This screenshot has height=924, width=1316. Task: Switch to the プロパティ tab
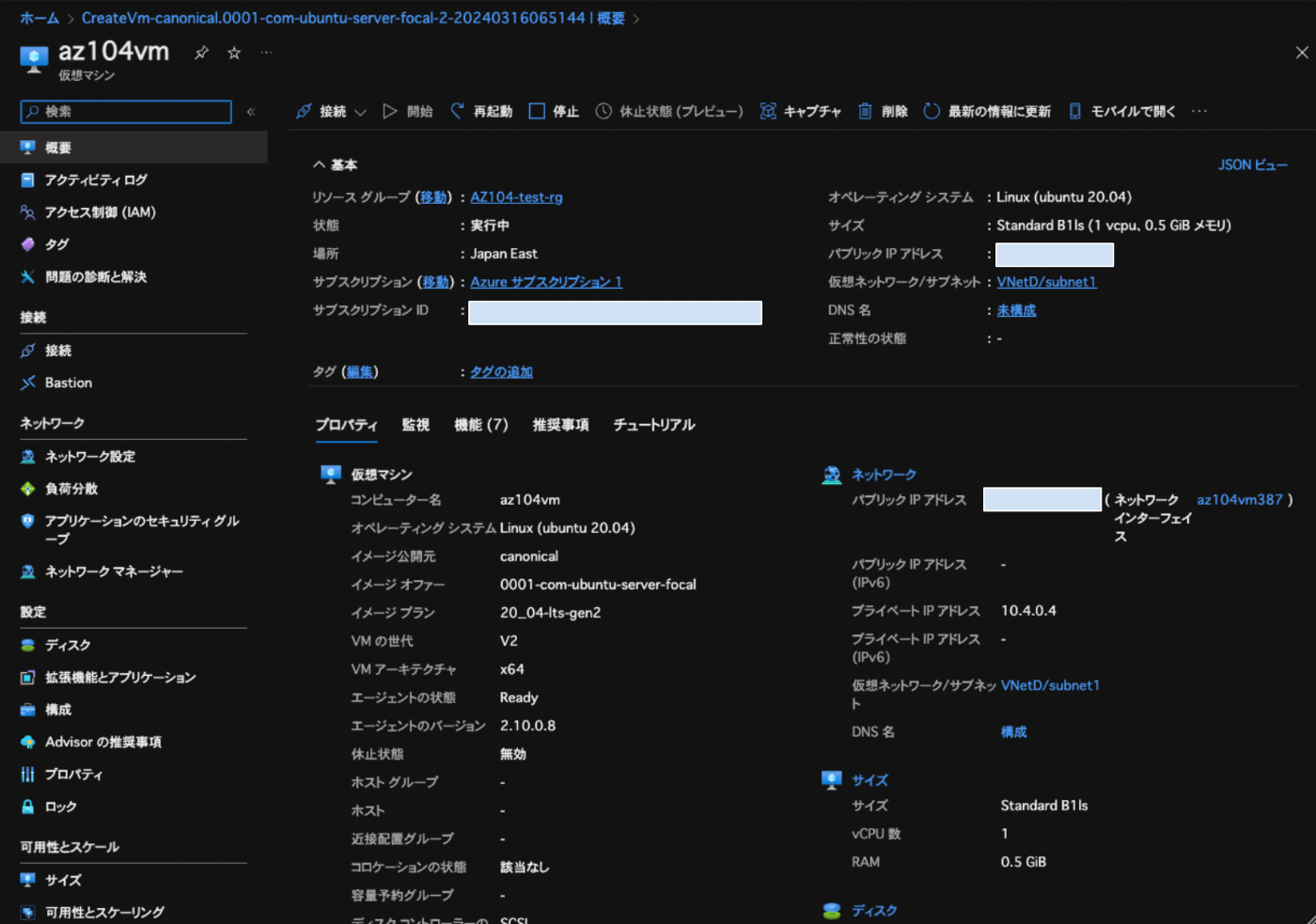point(347,425)
